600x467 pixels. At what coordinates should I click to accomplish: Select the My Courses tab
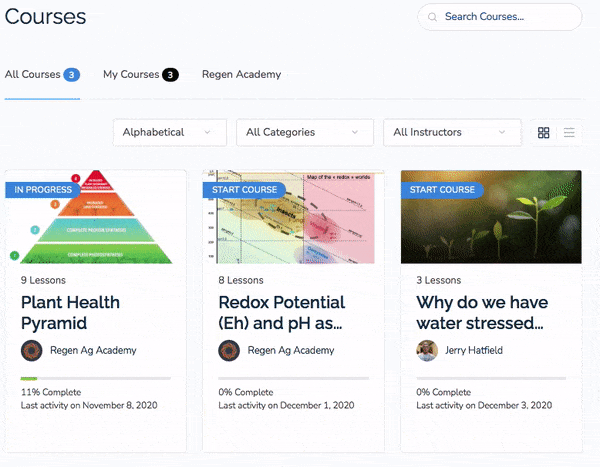[x=141, y=74]
